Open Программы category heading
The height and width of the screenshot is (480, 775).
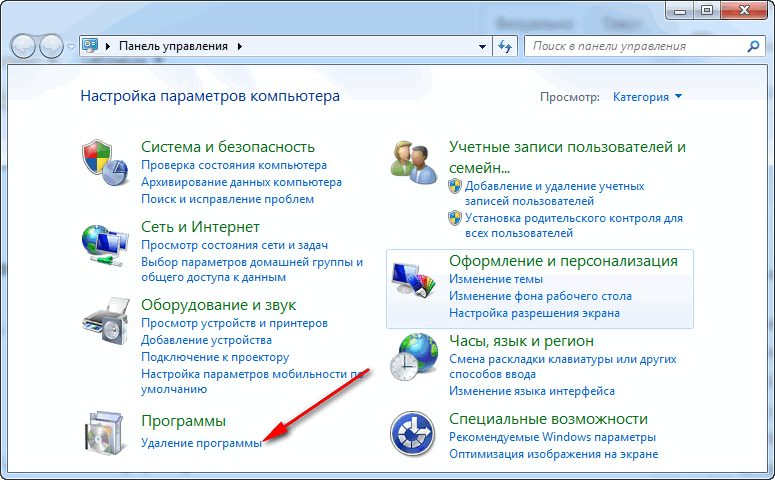[183, 421]
